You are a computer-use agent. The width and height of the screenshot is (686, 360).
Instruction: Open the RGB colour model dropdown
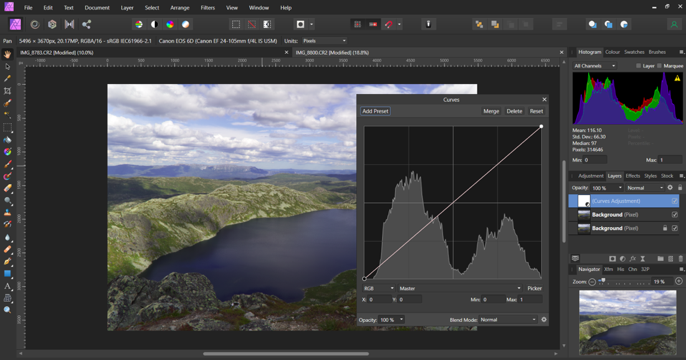pyautogui.click(x=379, y=288)
